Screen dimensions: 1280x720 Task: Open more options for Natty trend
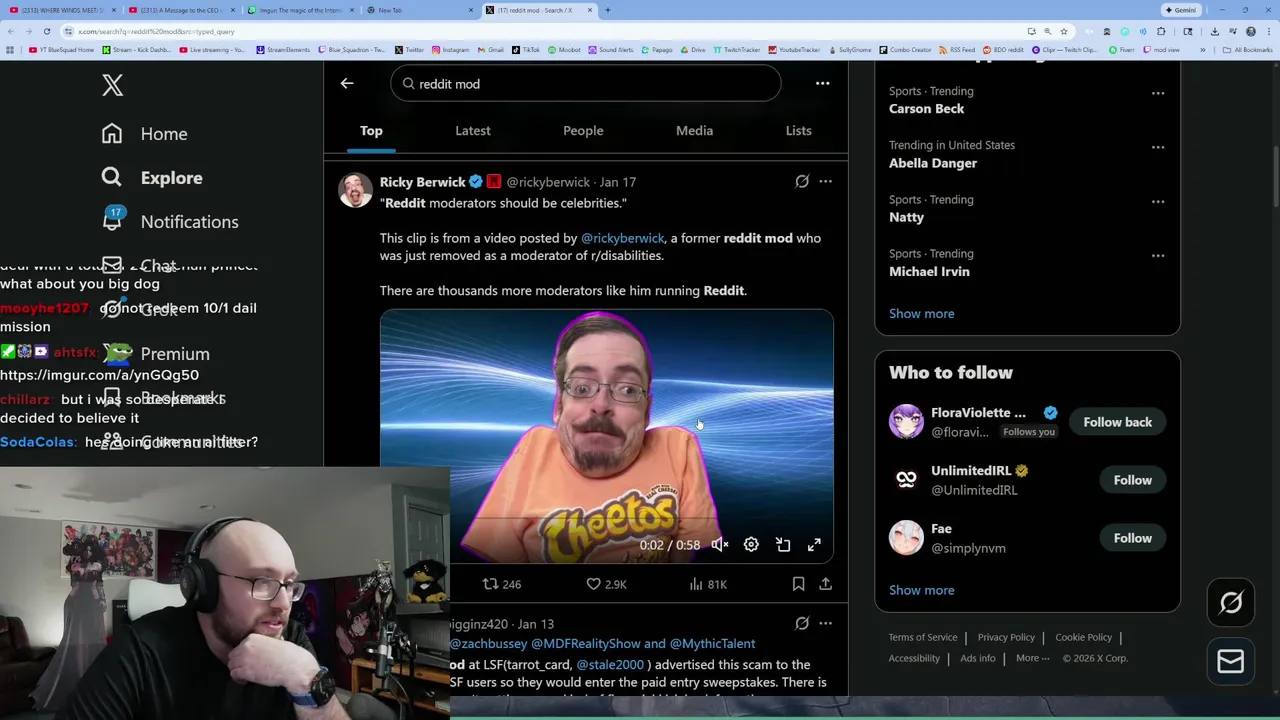1158,201
